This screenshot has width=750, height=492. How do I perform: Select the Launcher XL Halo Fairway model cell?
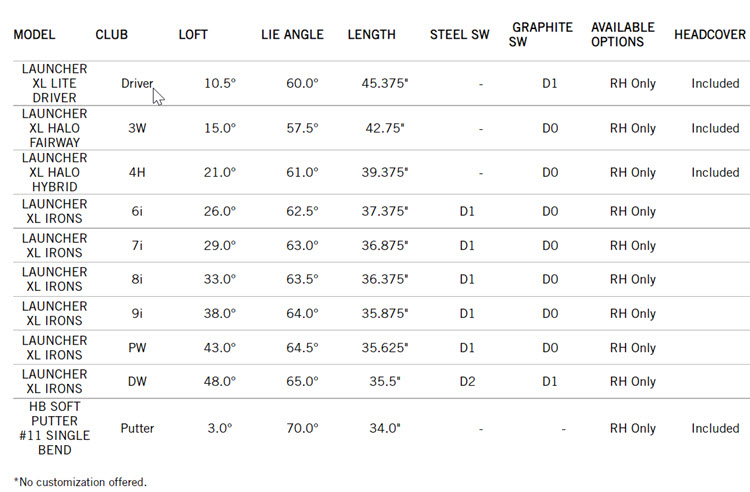[x=54, y=128]
